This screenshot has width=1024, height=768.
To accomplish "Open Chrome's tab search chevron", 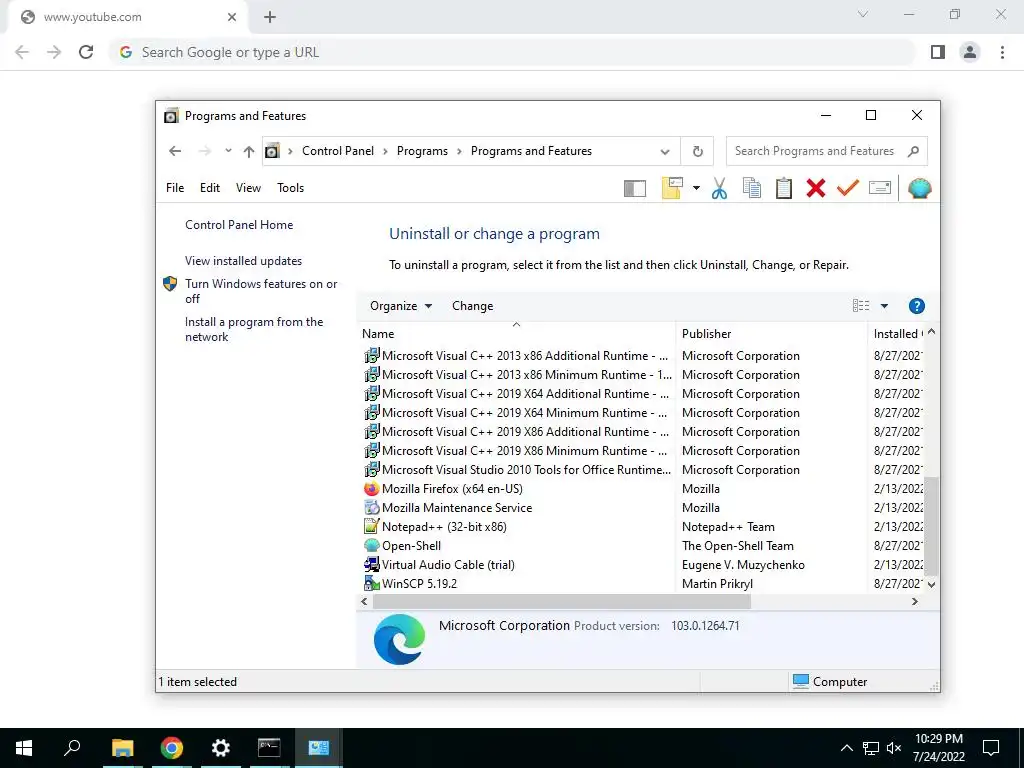I will 863,14.
